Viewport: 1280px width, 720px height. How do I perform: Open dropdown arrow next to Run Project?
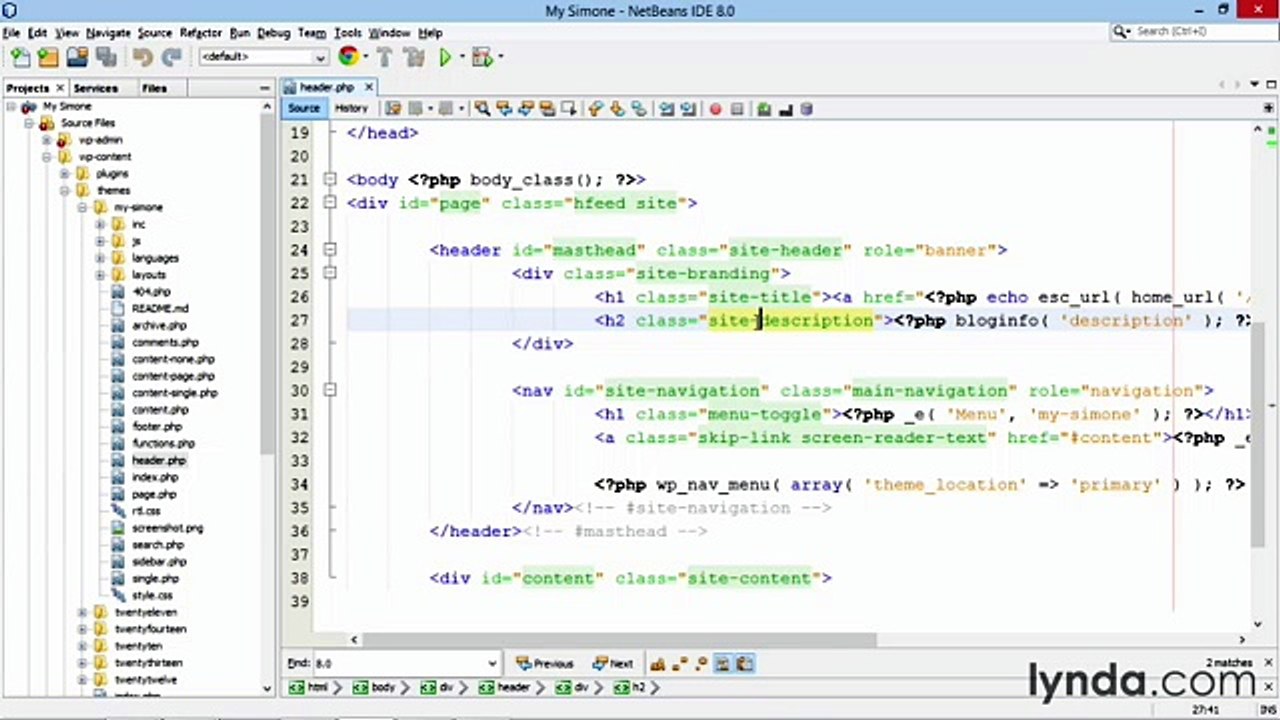click(461, 58)
